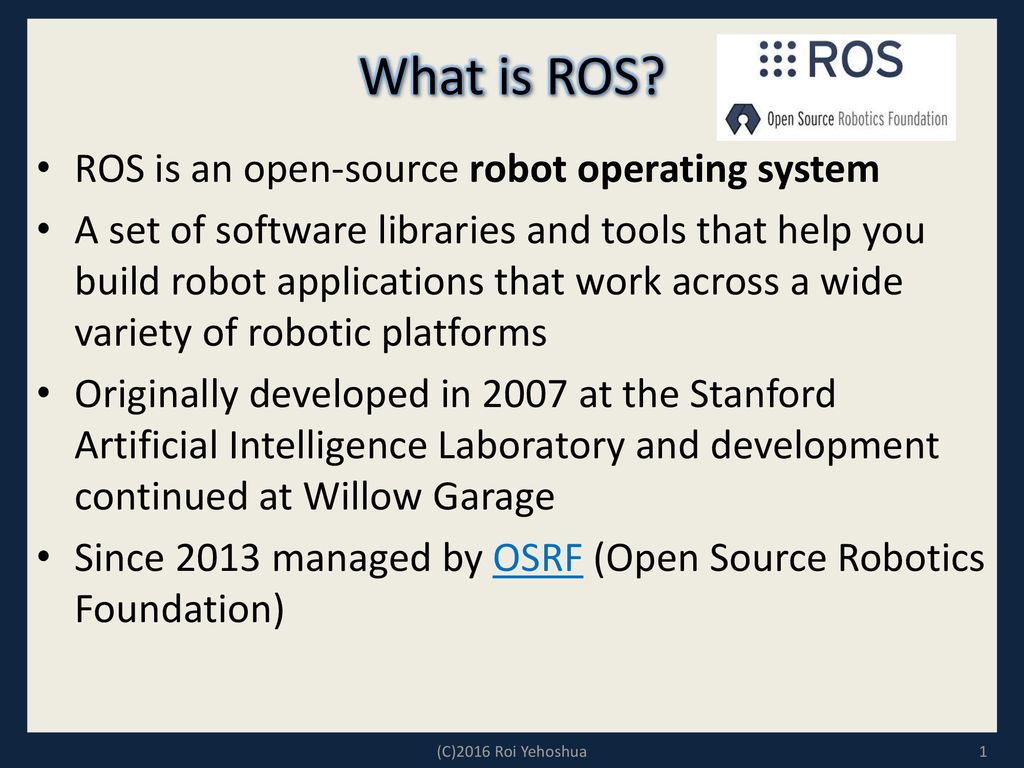Click the large 'ROS' logo wordmark
Screen dimensions: 1024x768
pos(856,59)
